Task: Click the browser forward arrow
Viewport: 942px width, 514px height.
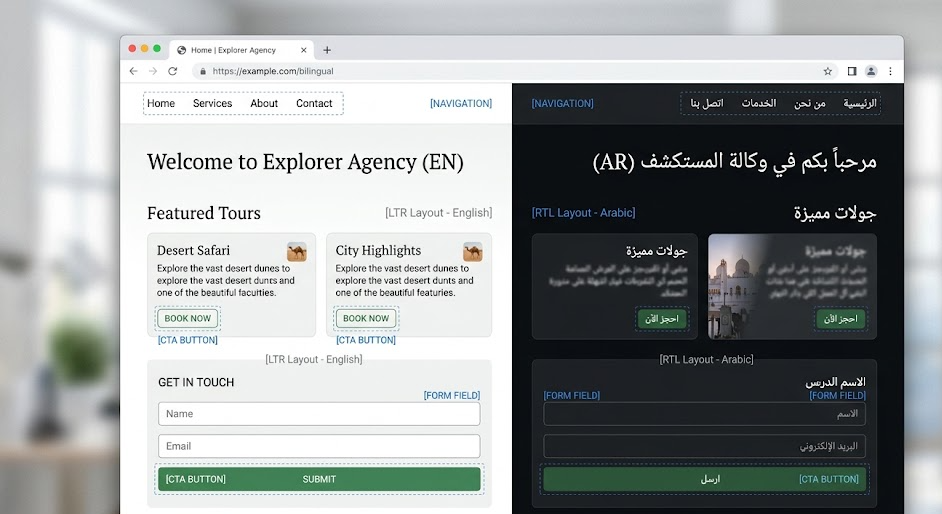Action: pos(153,71)
